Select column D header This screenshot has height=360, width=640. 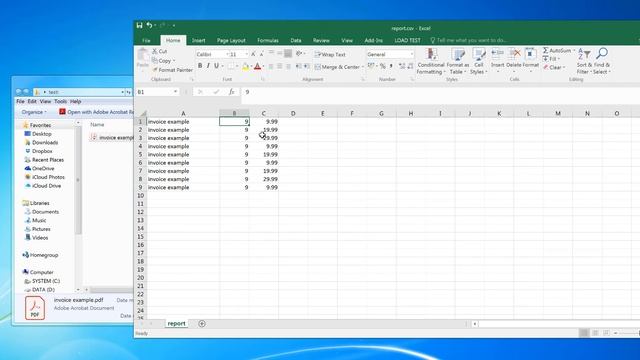[293, 113]
